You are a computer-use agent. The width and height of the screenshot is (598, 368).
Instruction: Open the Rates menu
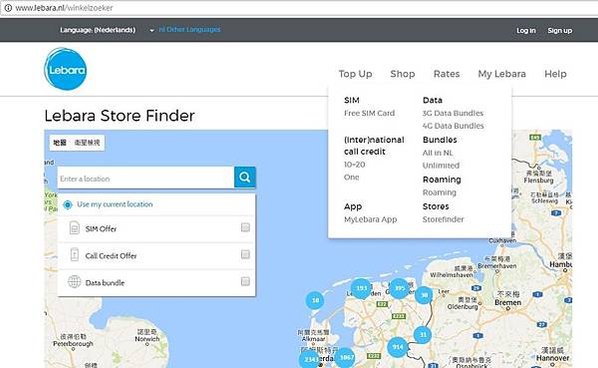tap(447, 74)
